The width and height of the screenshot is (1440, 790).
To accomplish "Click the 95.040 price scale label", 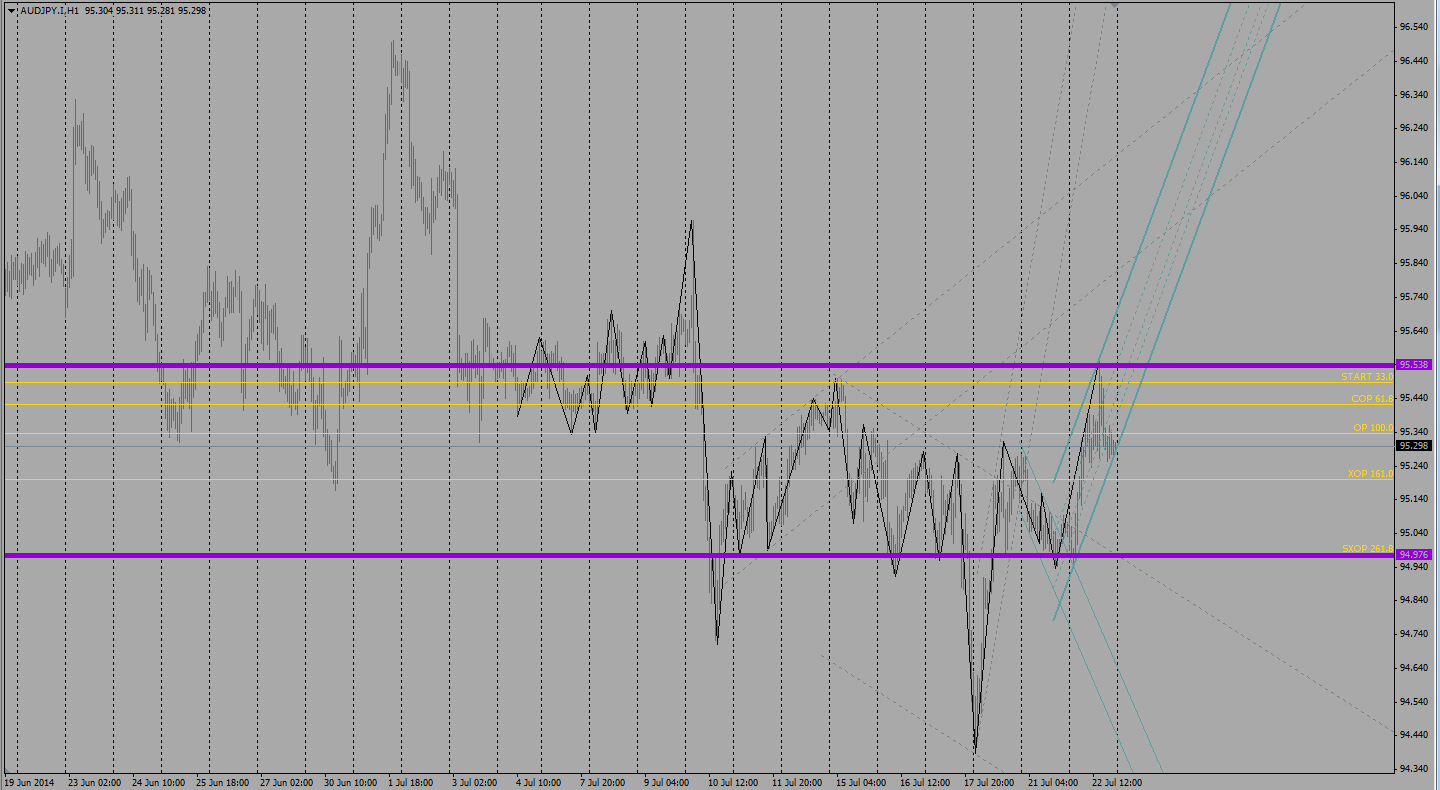I will click(x=1413, y=533).
